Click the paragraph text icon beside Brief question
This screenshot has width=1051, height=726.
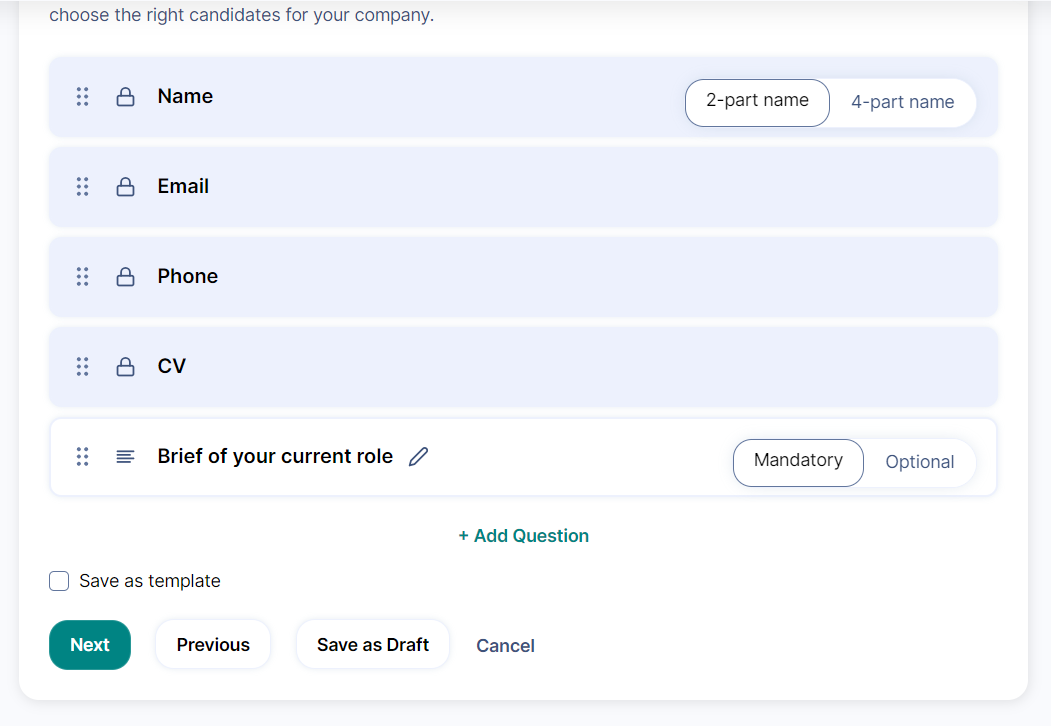126,457
